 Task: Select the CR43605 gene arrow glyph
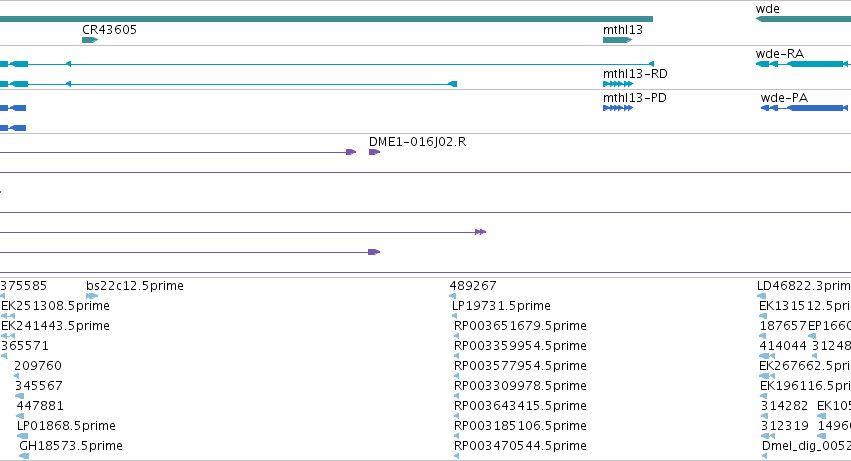click(90, 40)
